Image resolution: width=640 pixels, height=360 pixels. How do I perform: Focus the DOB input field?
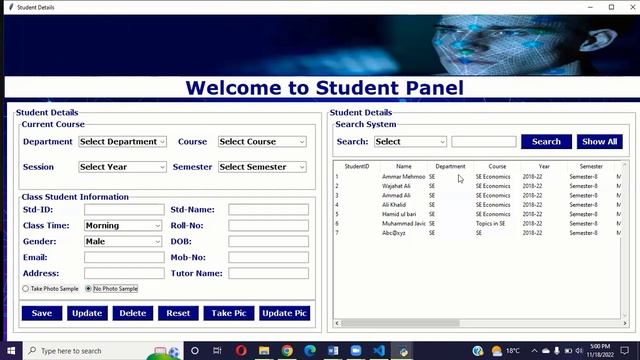269,241
